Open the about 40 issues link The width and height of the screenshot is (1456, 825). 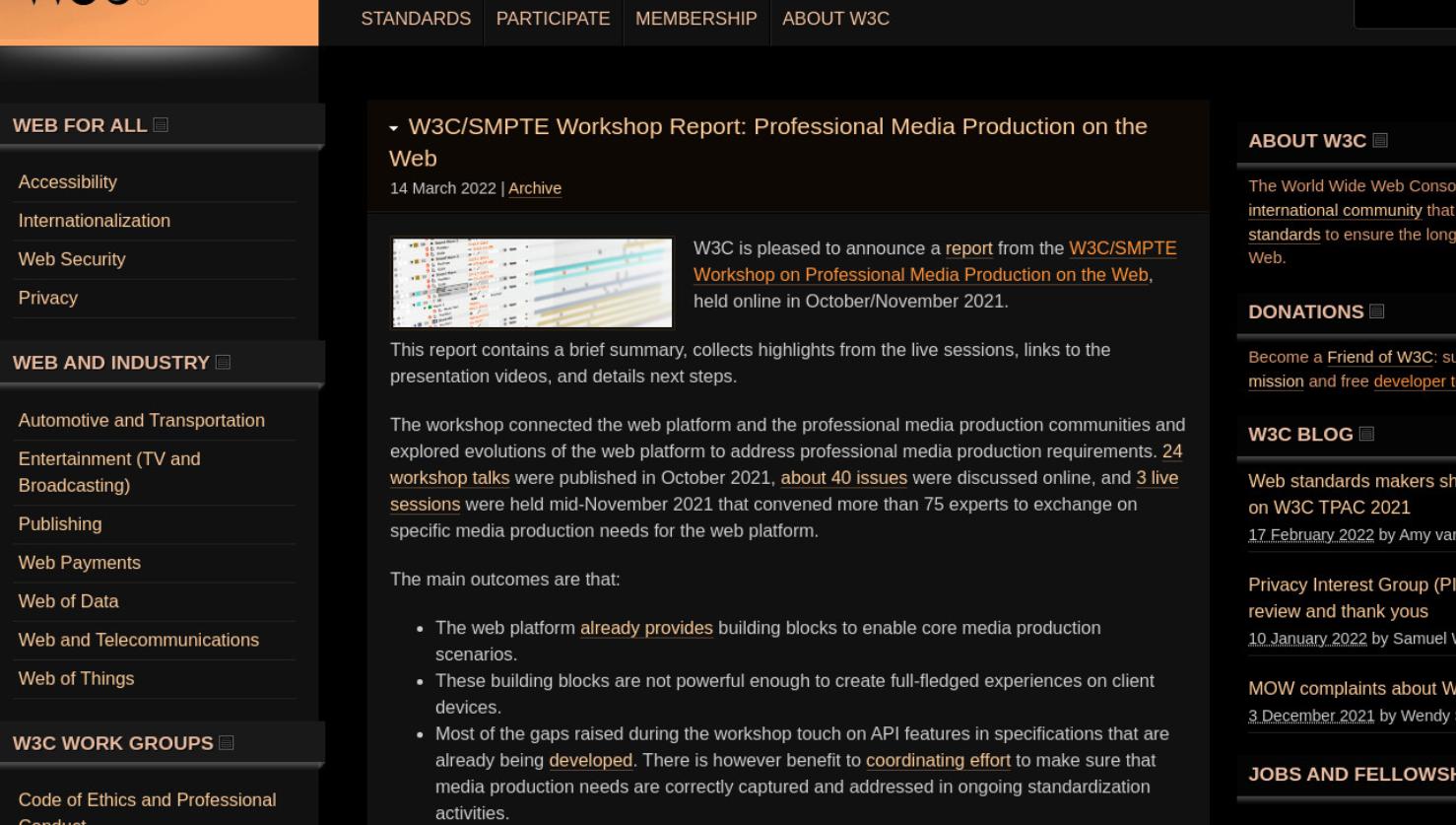pos(843,478)
